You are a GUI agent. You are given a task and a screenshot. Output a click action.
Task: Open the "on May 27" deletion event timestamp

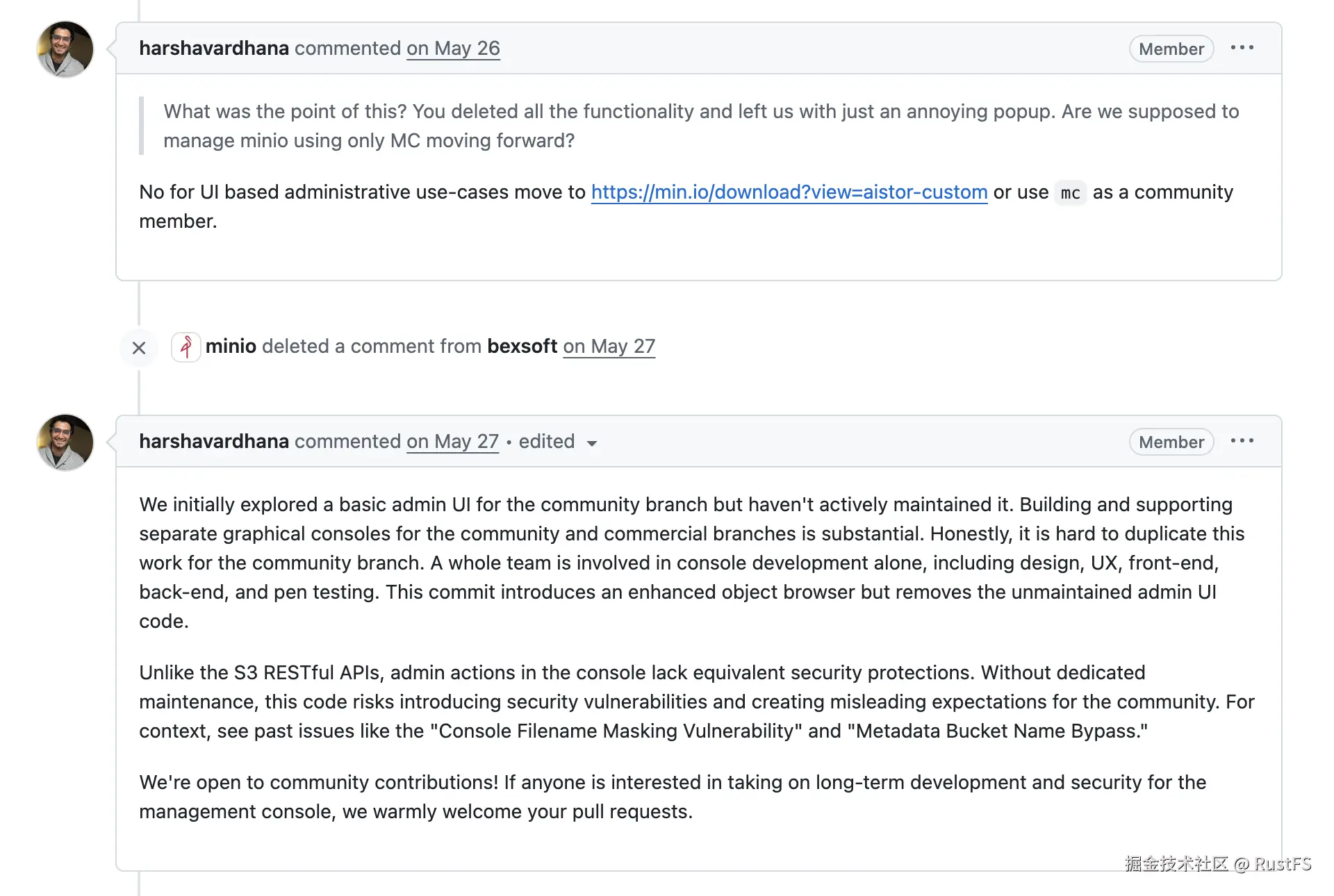(609, 347)
